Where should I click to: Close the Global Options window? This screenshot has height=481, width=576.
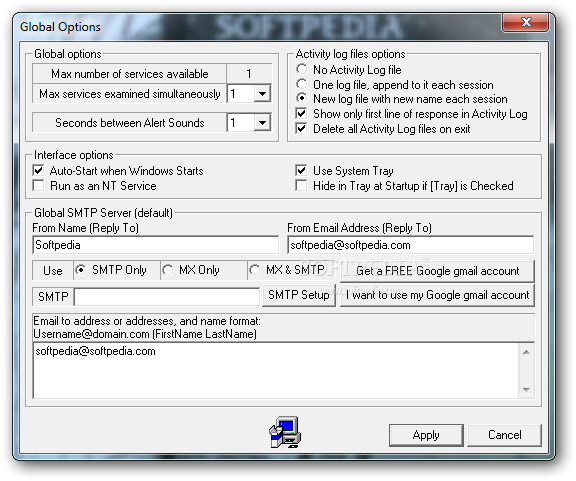click(526, 22)
